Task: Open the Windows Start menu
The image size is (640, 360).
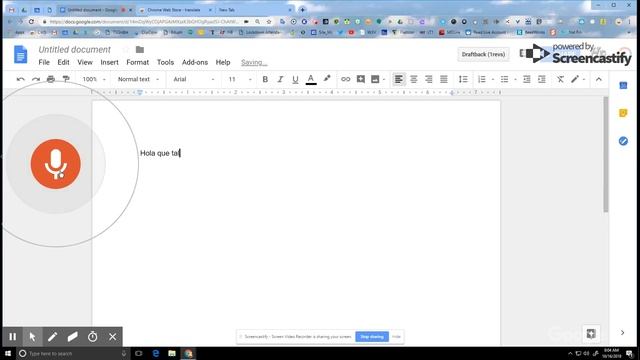Action: [8, 353]
